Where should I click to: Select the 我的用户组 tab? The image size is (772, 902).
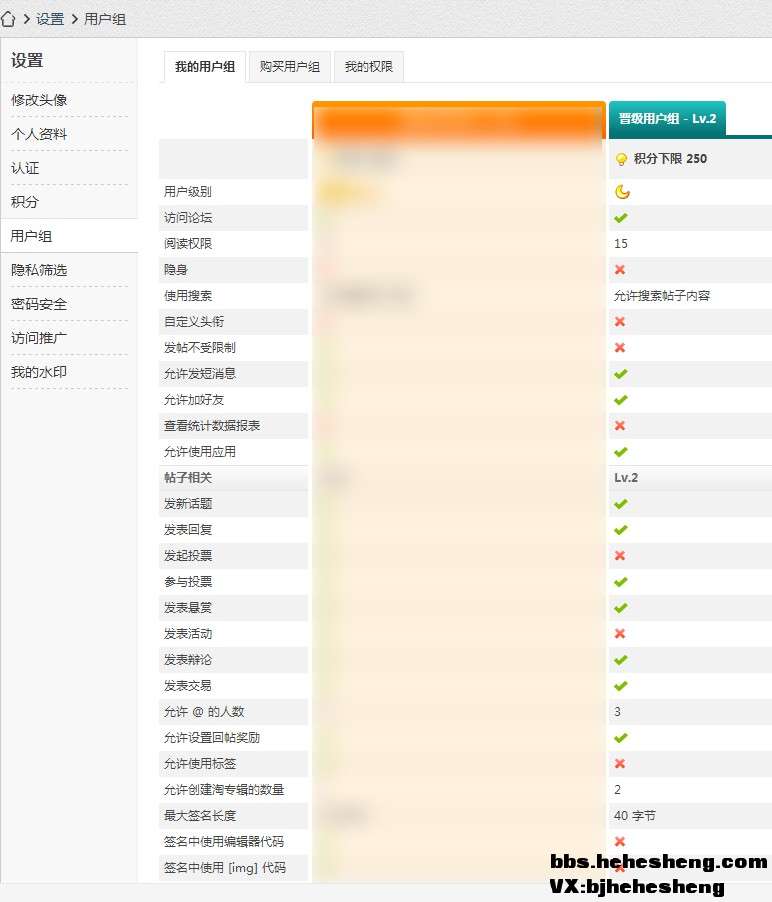205,67
